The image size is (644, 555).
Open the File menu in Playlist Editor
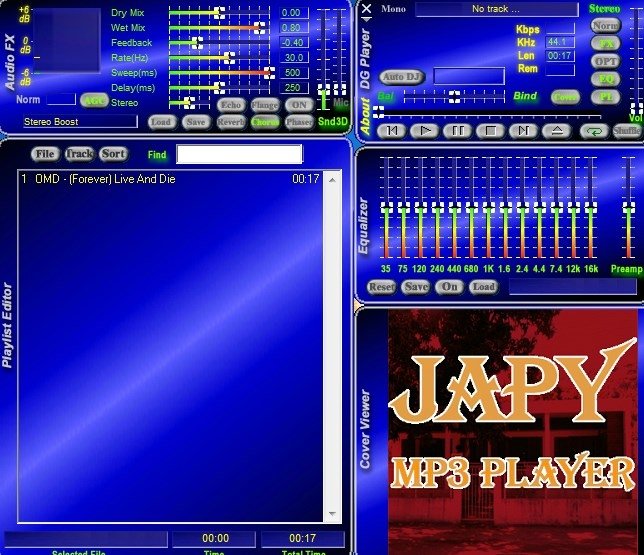[45, 154]
